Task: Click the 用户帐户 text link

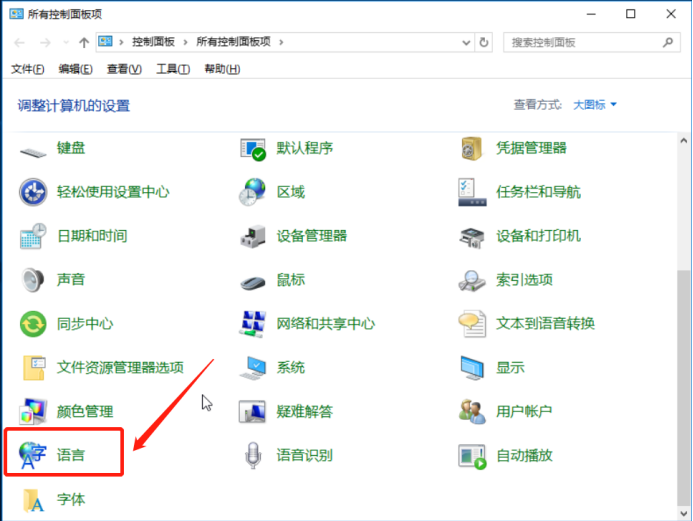Action: pyautogui.click(x=524, y=412)
